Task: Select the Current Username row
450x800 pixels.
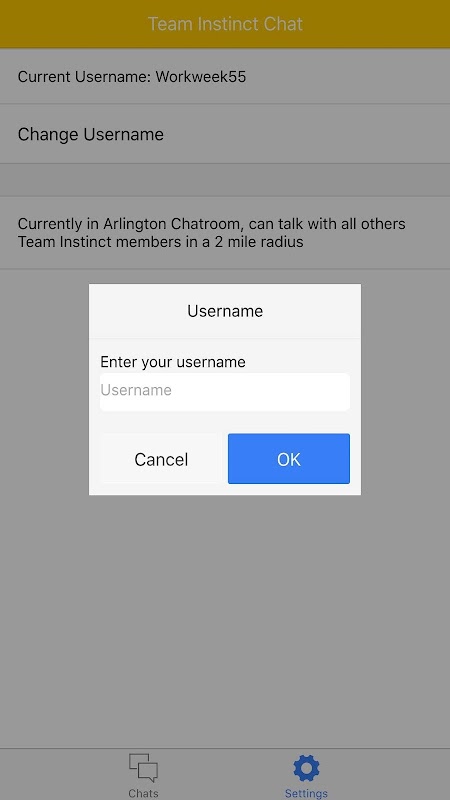Action: [225, 77]
